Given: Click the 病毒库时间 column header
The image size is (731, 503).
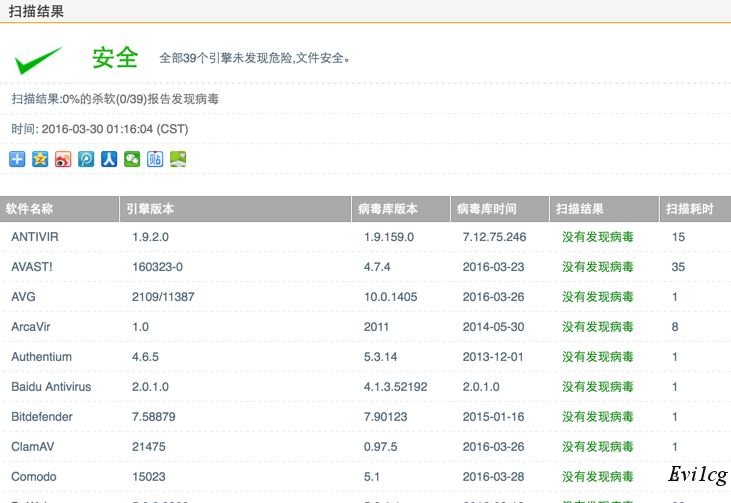Looking at the screenshot, I should (487, 209).
